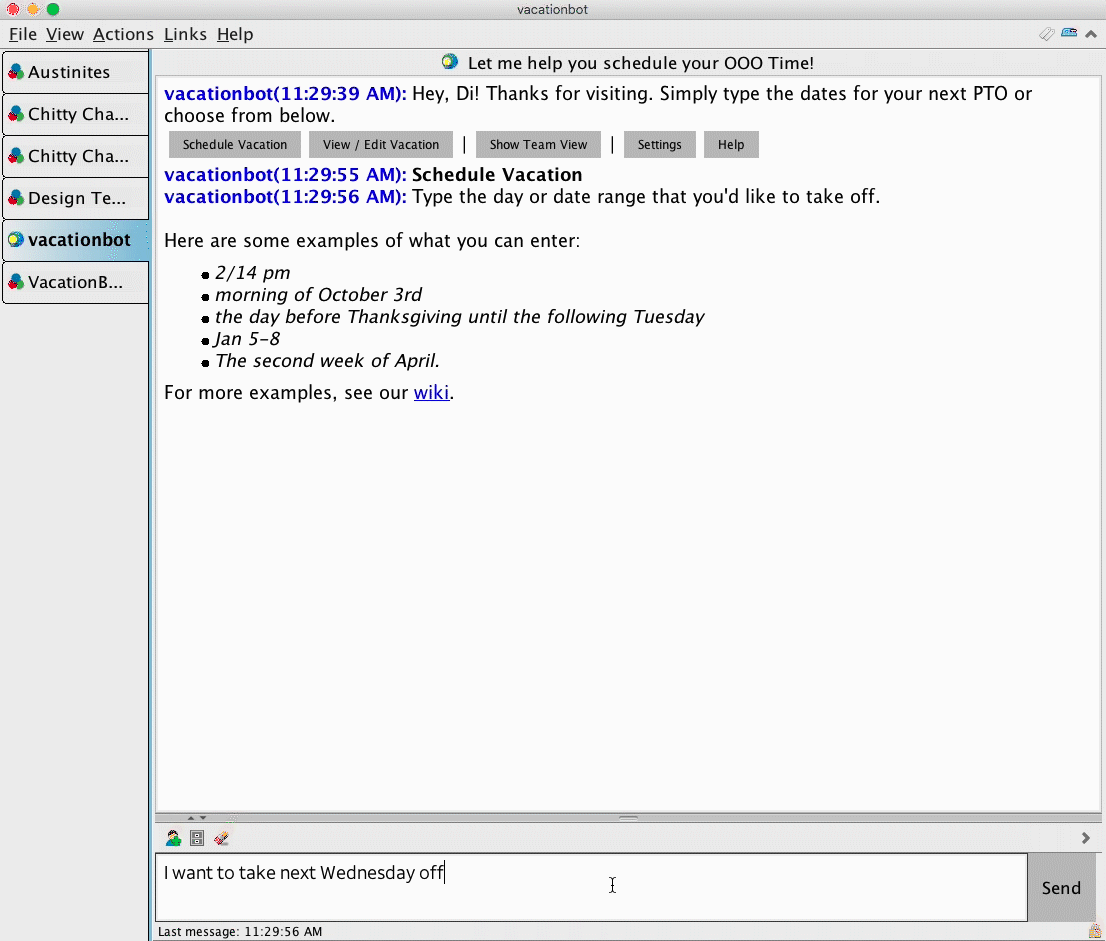The height and width of the screenshot is (941, 1106).
Task: Click the horizontal splitter handle above the toolbar
Action: (628, 818)
